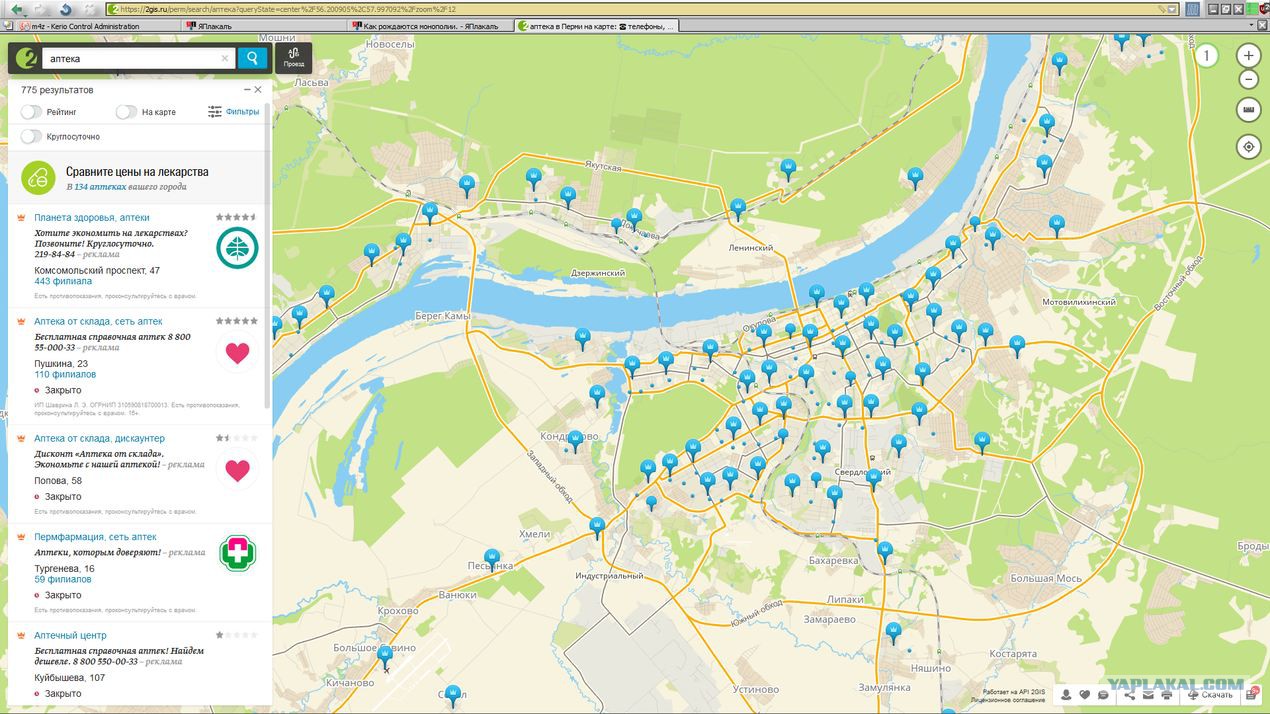Reload the page in the browser
The width and height of the screenshot is (1270, 714).
[x=64, y=9]
